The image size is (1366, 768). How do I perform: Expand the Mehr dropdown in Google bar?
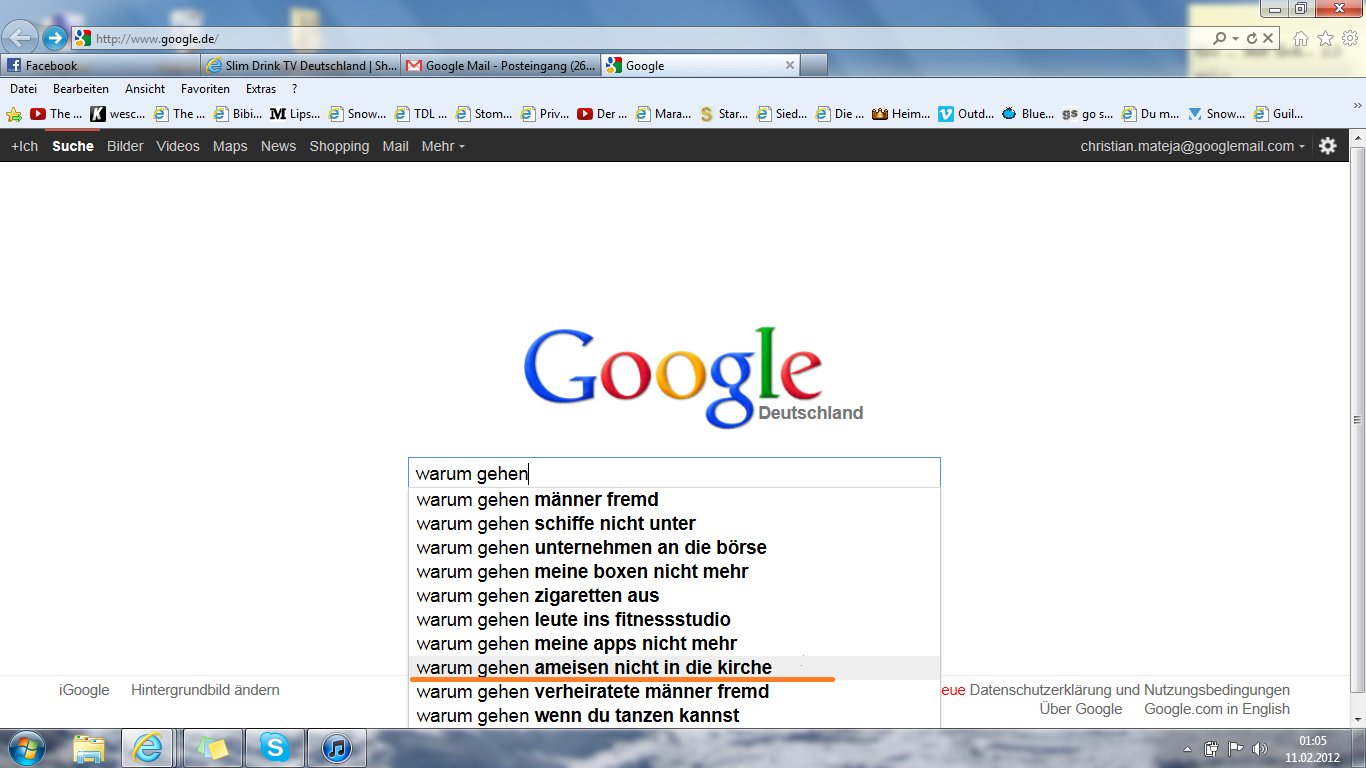coord(443,146)
